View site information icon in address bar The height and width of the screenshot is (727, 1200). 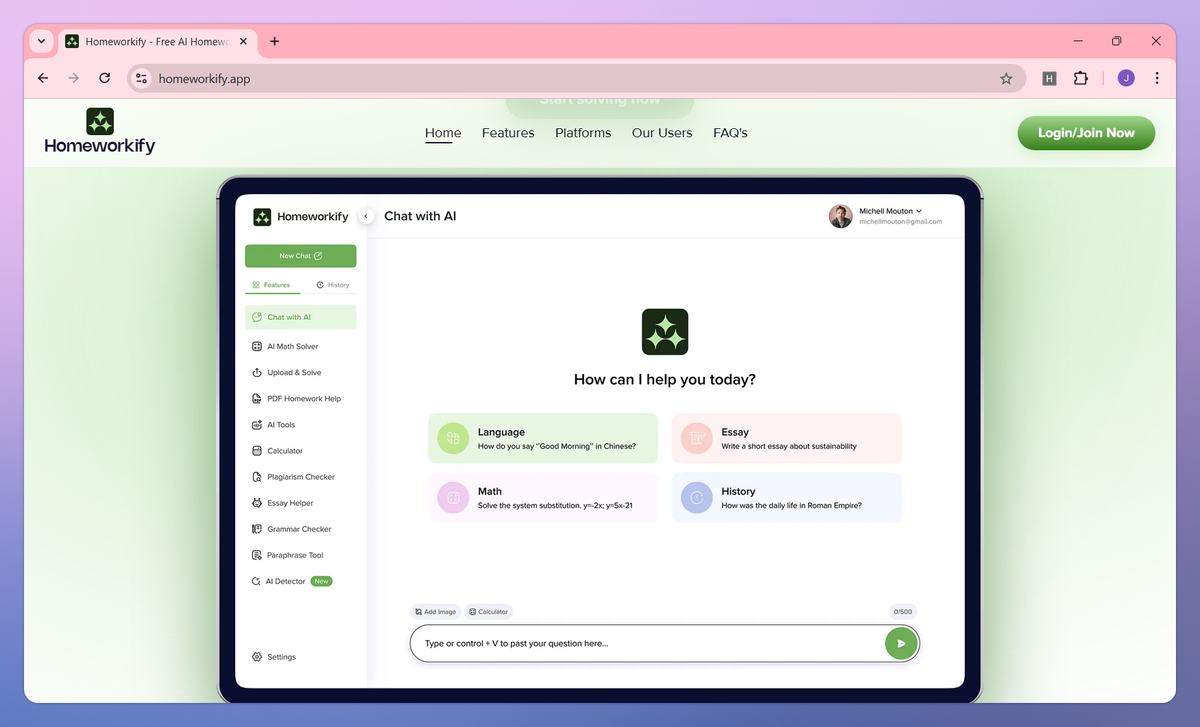pyautogui.click(x=141, y=78)
